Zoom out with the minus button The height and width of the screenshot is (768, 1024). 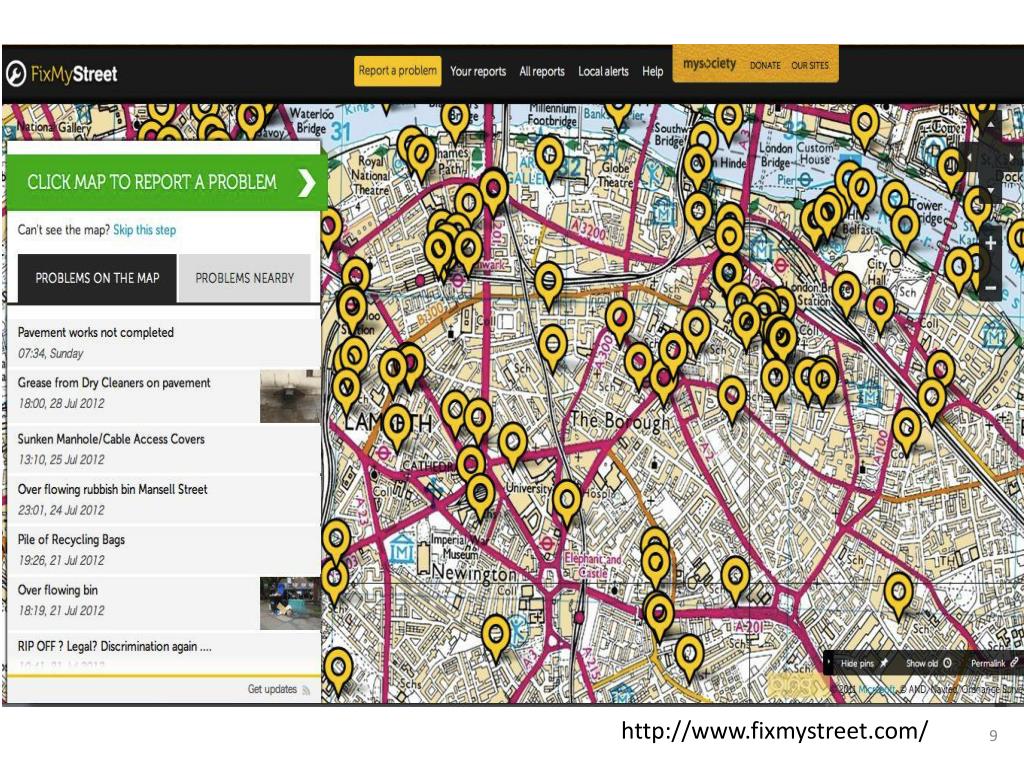(990, 287)
